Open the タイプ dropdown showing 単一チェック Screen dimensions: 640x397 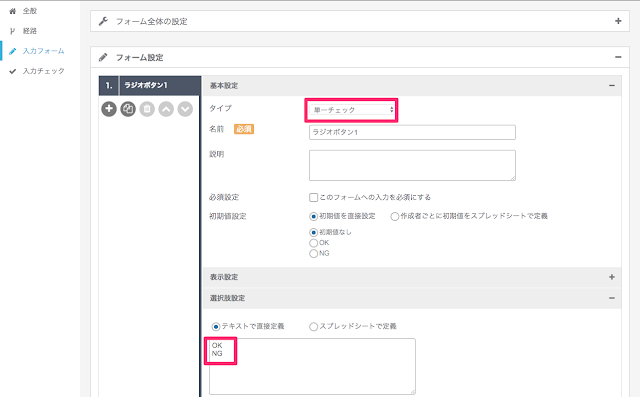click(352, 110)
